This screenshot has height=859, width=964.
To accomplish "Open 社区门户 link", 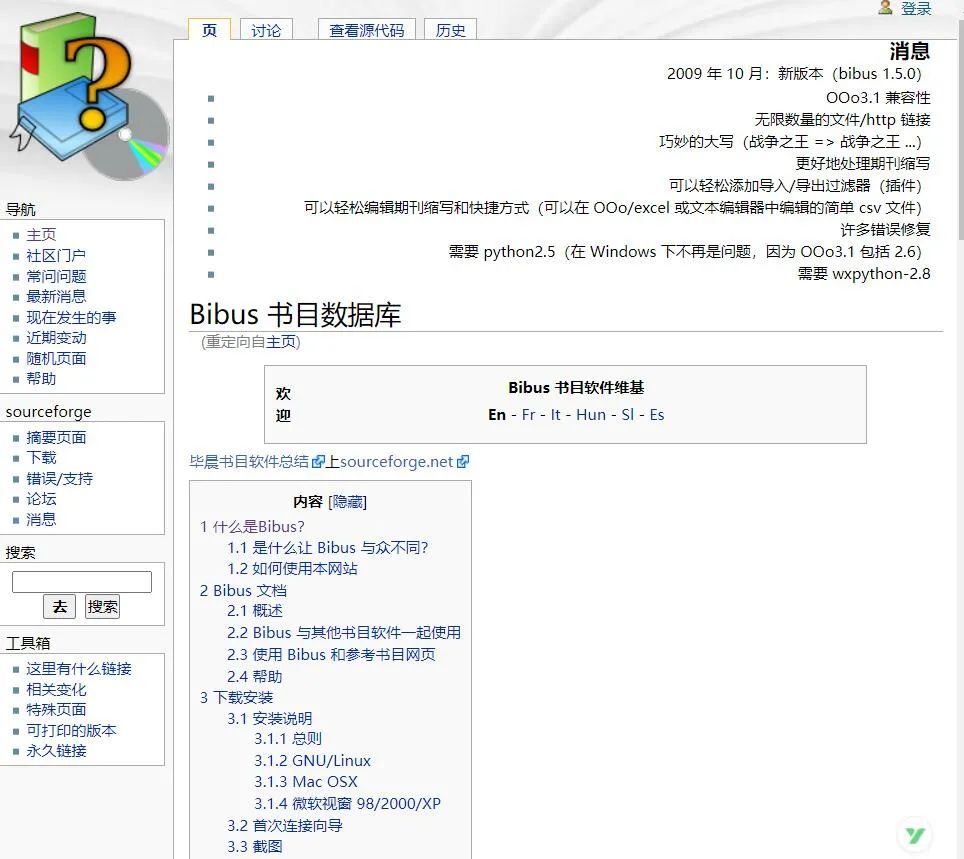I will coord(56,255).
